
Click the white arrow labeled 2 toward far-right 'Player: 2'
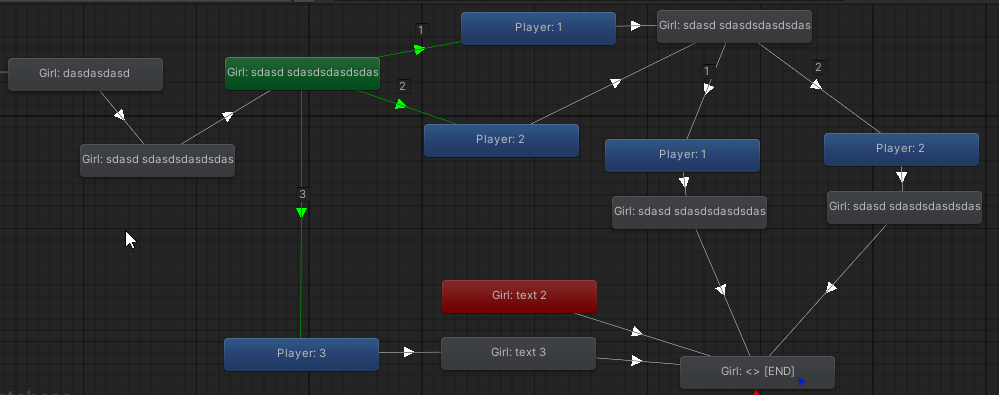[816, 84]
